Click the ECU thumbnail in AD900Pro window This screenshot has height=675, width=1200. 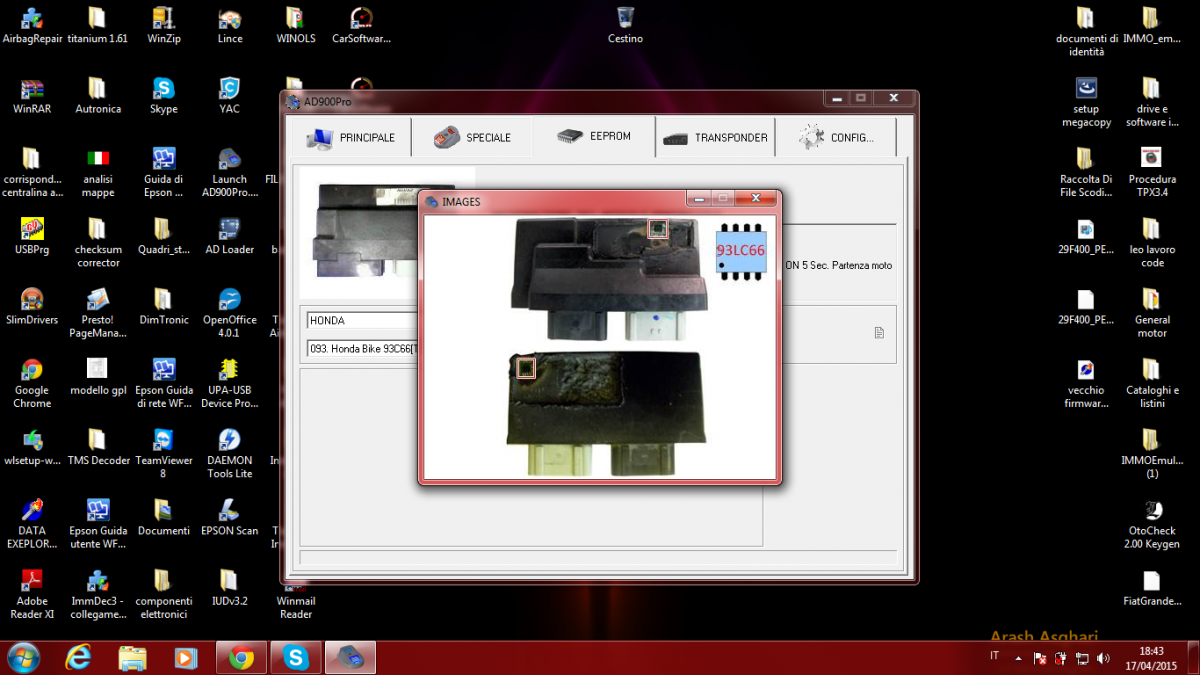[360, 235]
